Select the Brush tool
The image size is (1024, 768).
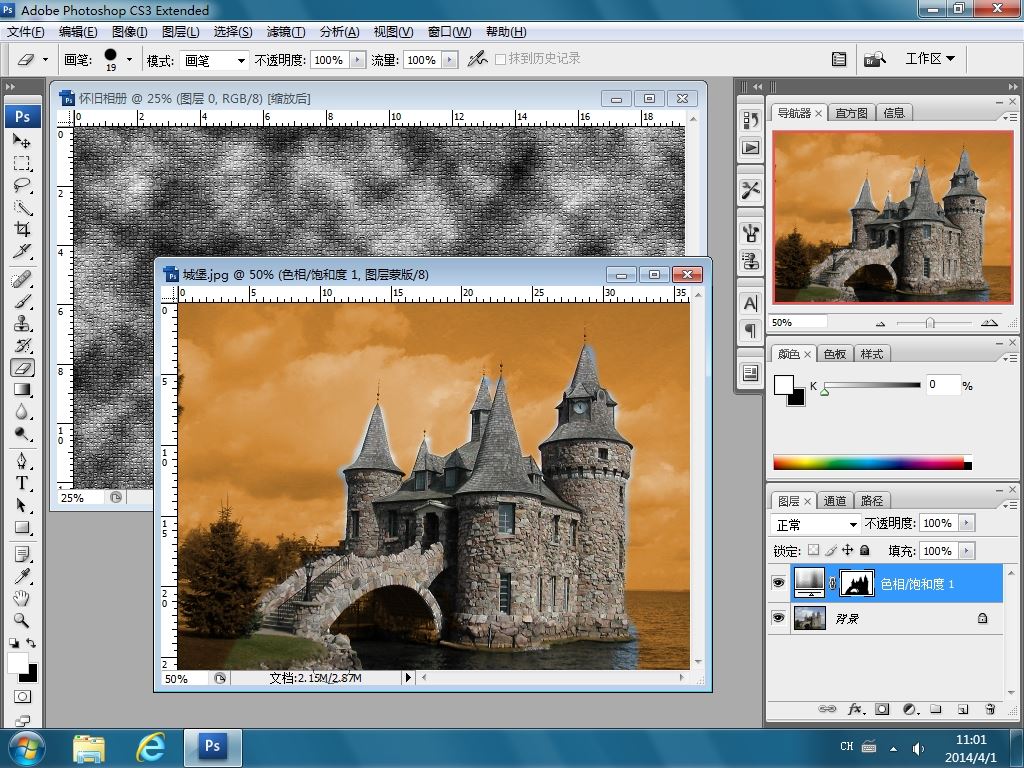(22, 302)
